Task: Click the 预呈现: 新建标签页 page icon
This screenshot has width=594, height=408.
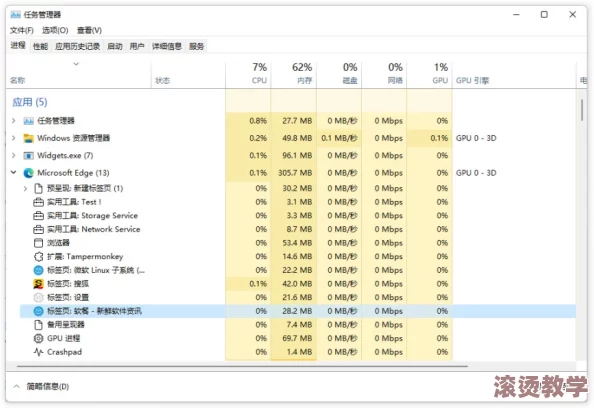Action: click(x=38, y=188)
